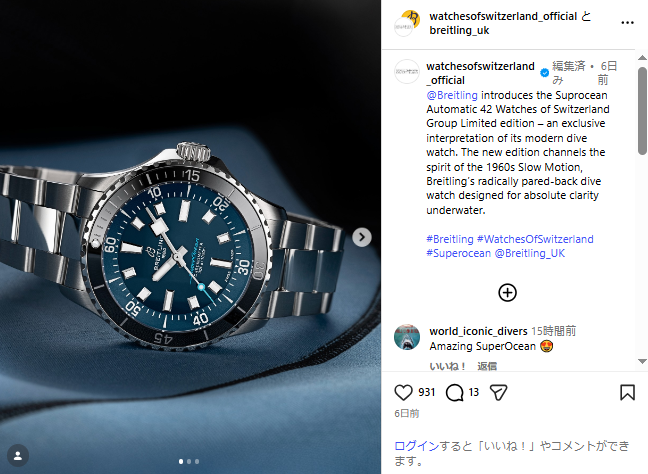The width and height of the screenshot is (648, 474).
Task: Open the #WatchesOfSwitzerland hashtag
Action: (535, 239)
